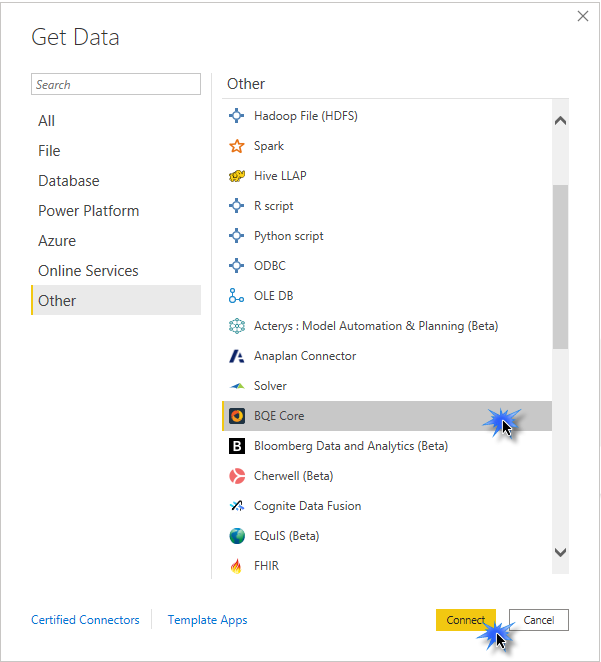Viewport: 601px width, 662px height.
Task: Select the BQE Core text
Action: [279, 416]
